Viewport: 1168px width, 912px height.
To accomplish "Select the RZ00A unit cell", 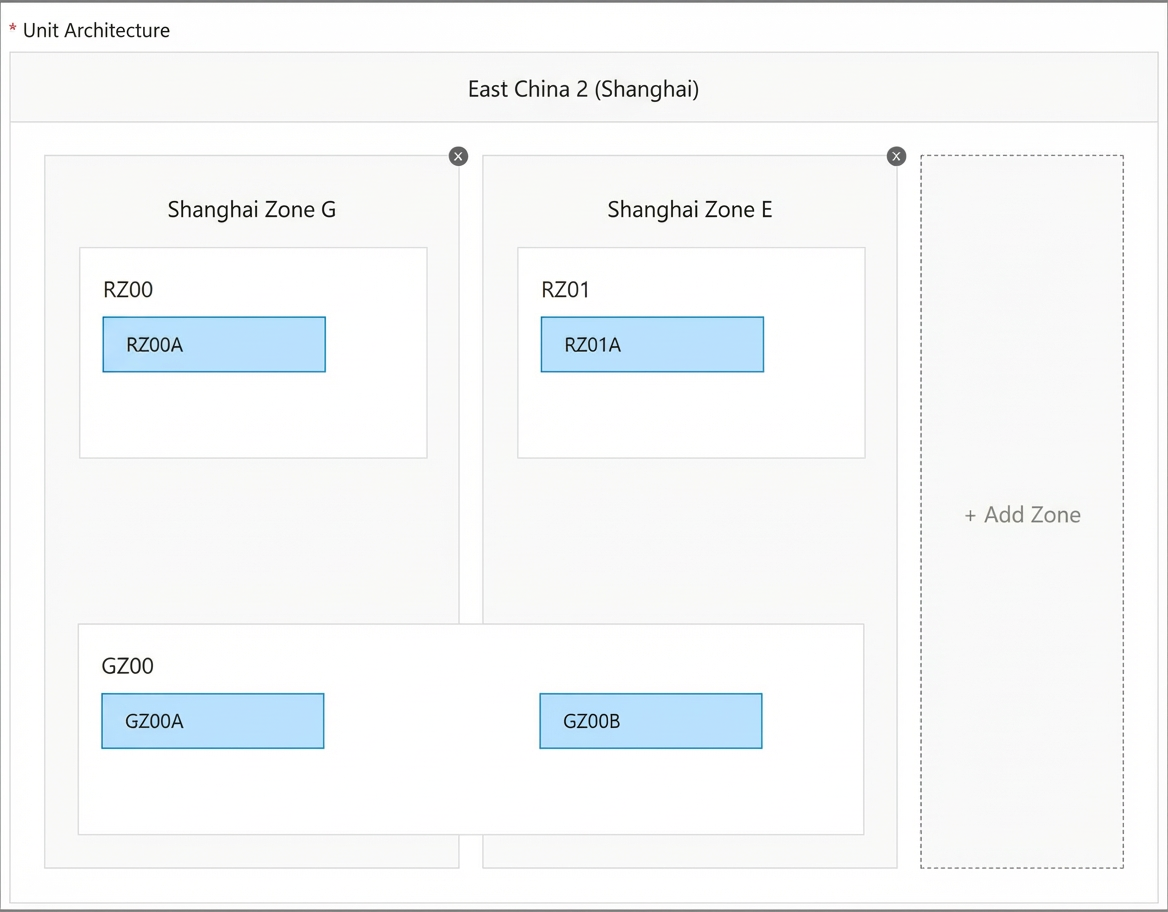I will 215,344.
